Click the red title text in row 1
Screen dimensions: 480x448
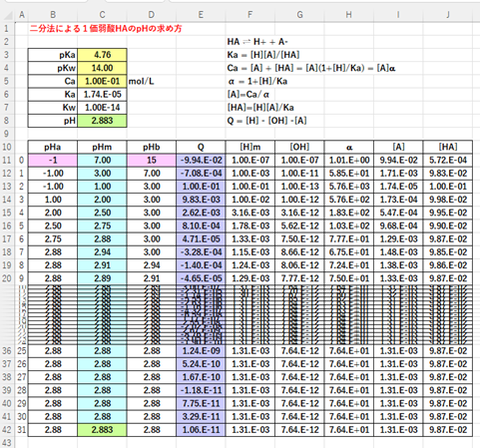point(106,29)
